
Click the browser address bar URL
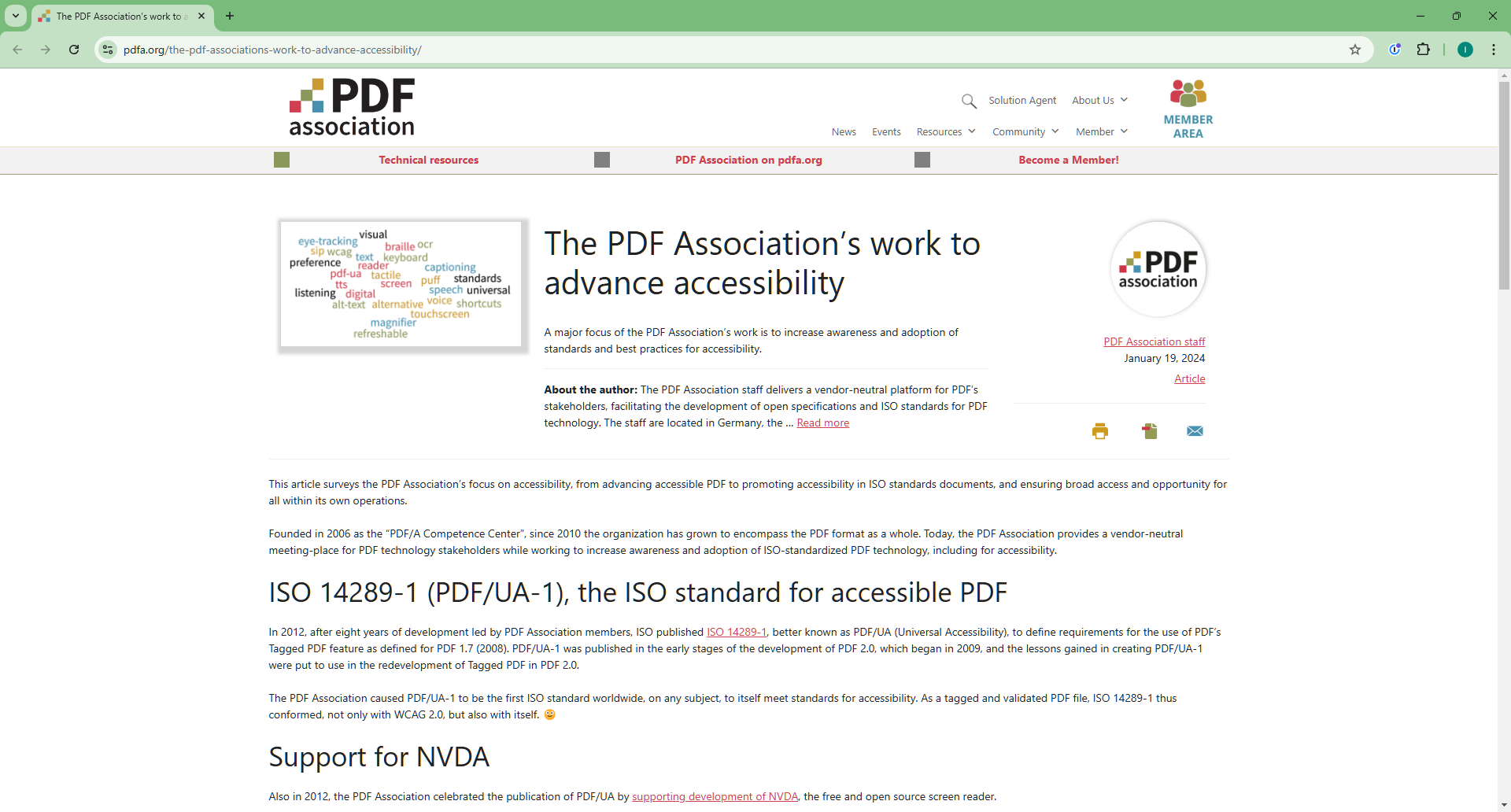(272, 50)
